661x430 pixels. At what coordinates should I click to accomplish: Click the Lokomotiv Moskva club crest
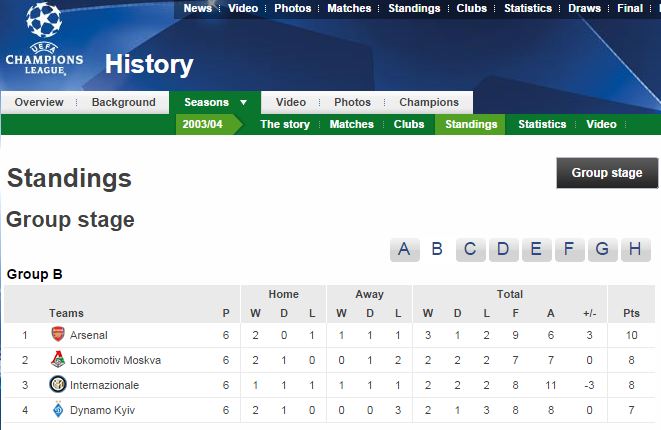(58, 360)
